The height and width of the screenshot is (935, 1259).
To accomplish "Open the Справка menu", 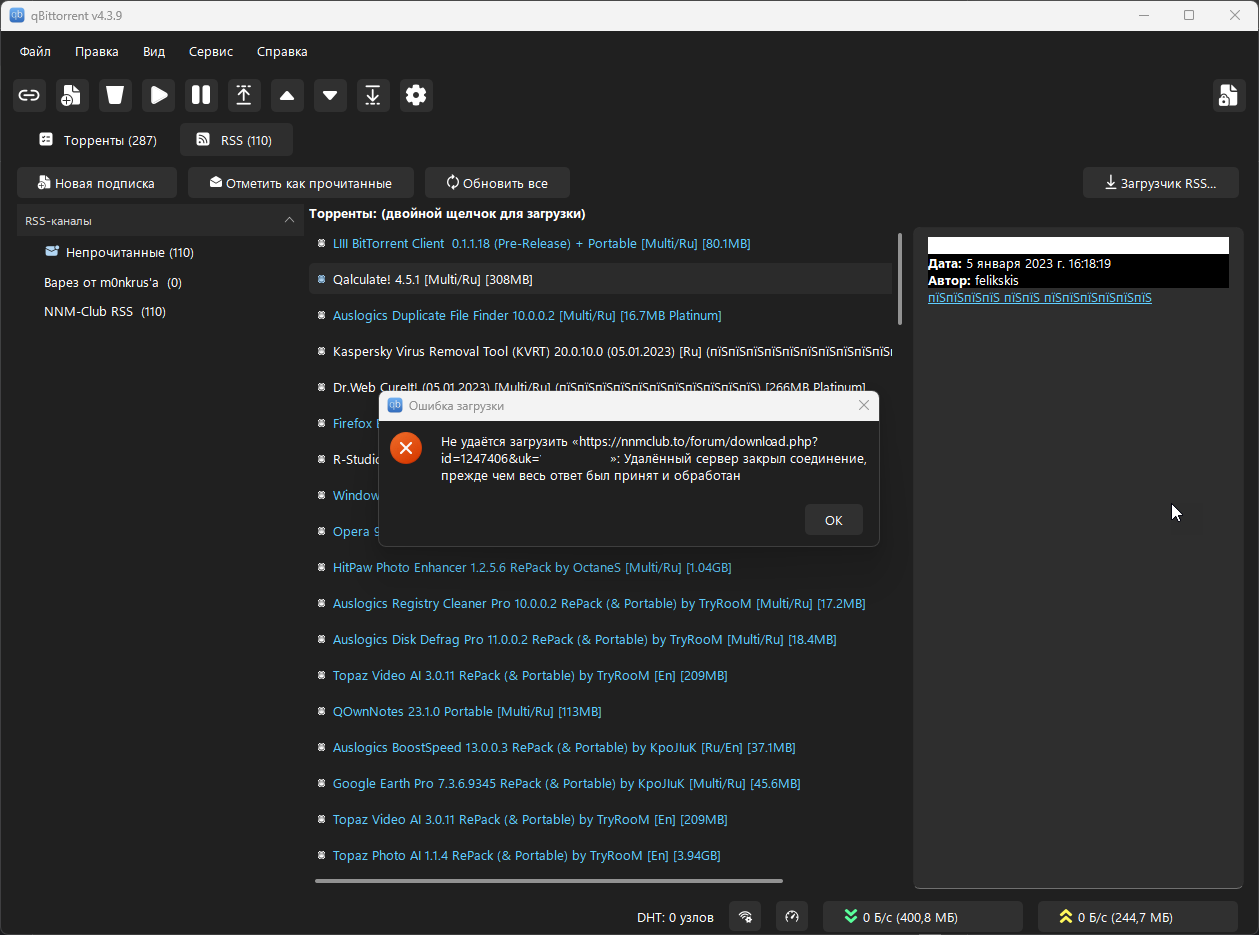I will coord(282,52).
